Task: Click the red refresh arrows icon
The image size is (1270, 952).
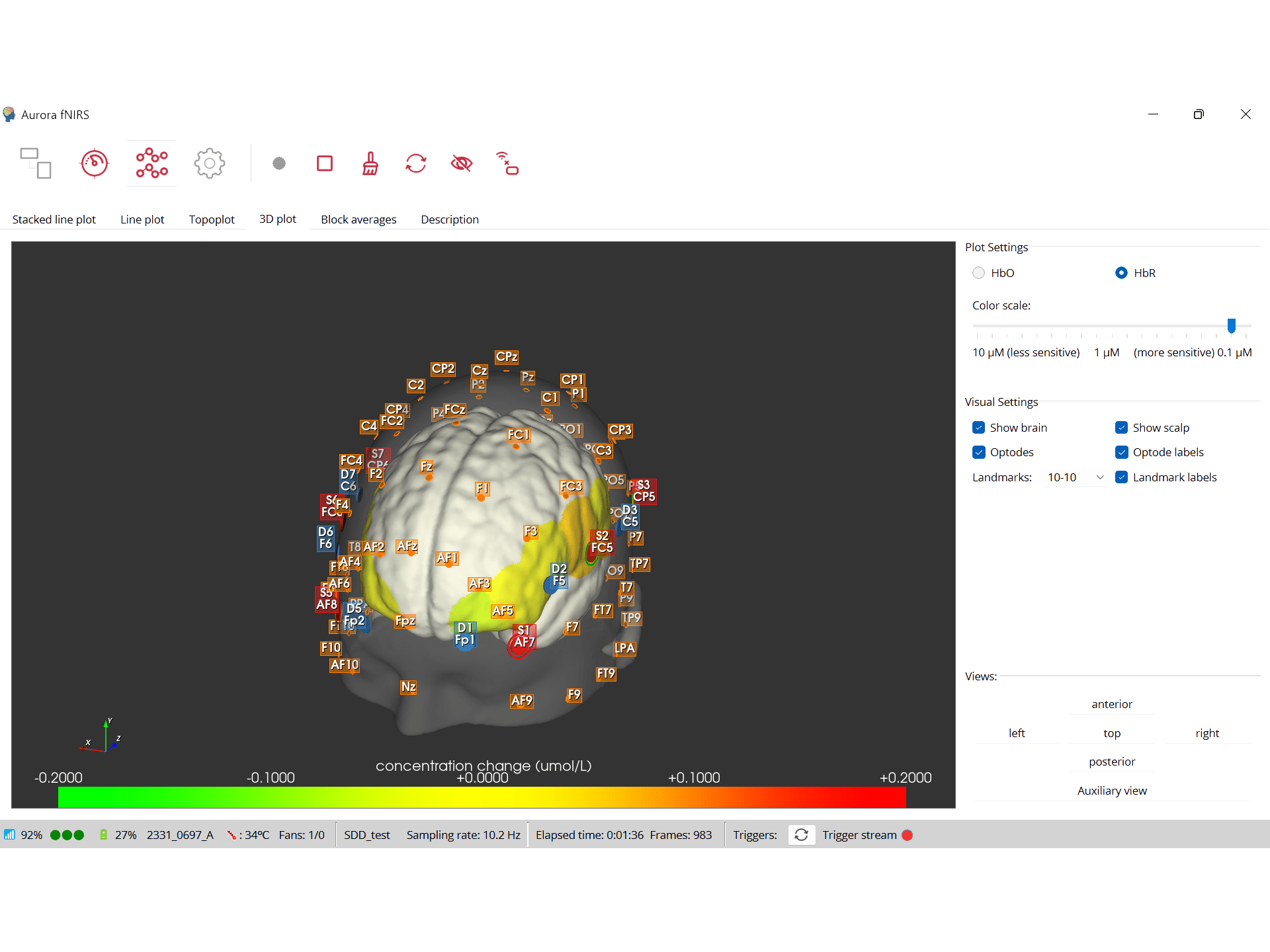Action: (416, 163)
